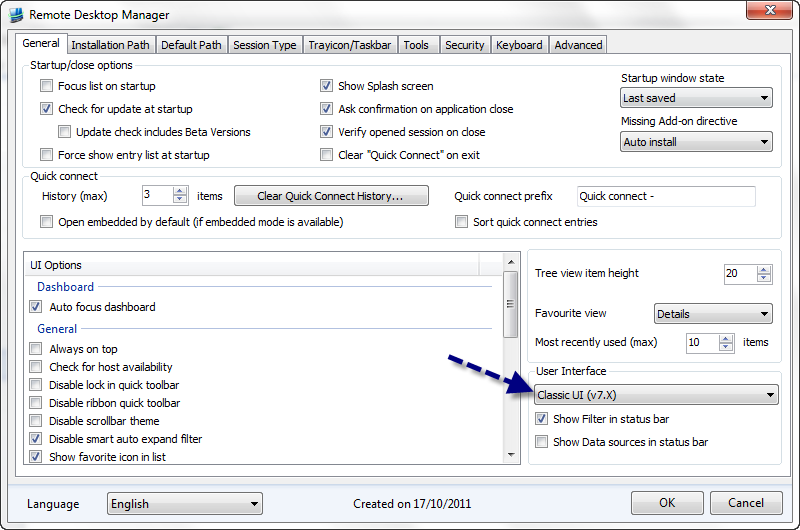Viewport: 800px width, 530px height.
Task: Click the Cancel button
Action: coord(746,503)
